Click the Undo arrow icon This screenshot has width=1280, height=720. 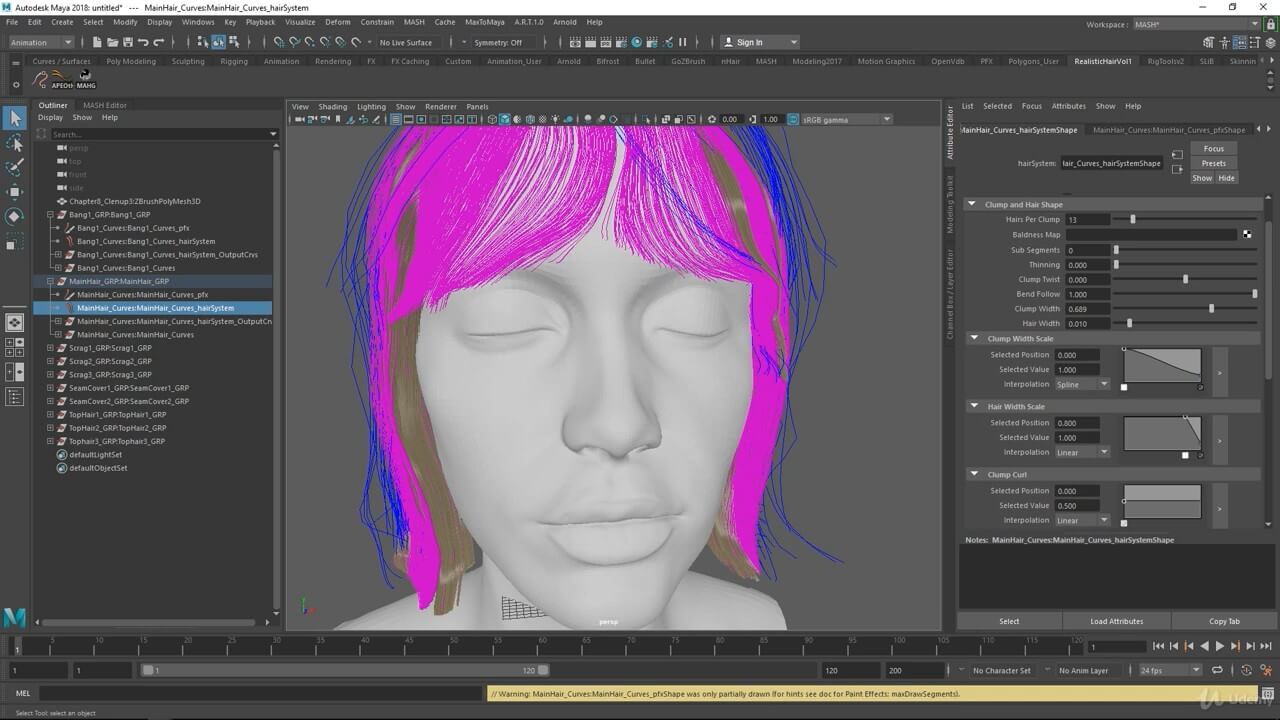(144, 42)
